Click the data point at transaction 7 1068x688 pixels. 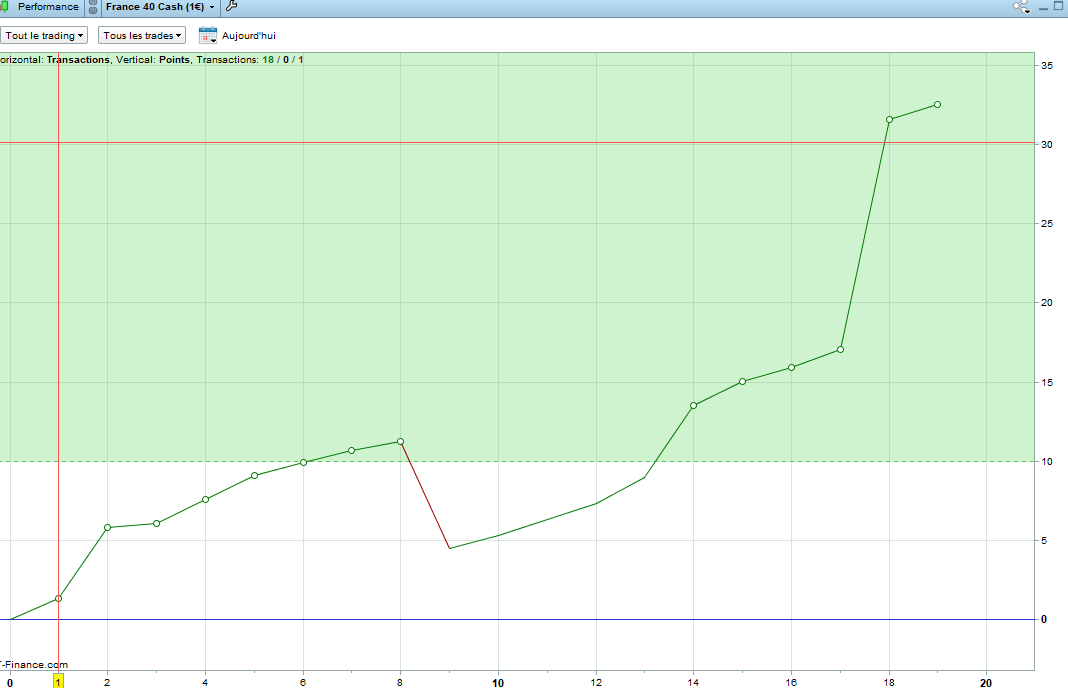point(351,451)
